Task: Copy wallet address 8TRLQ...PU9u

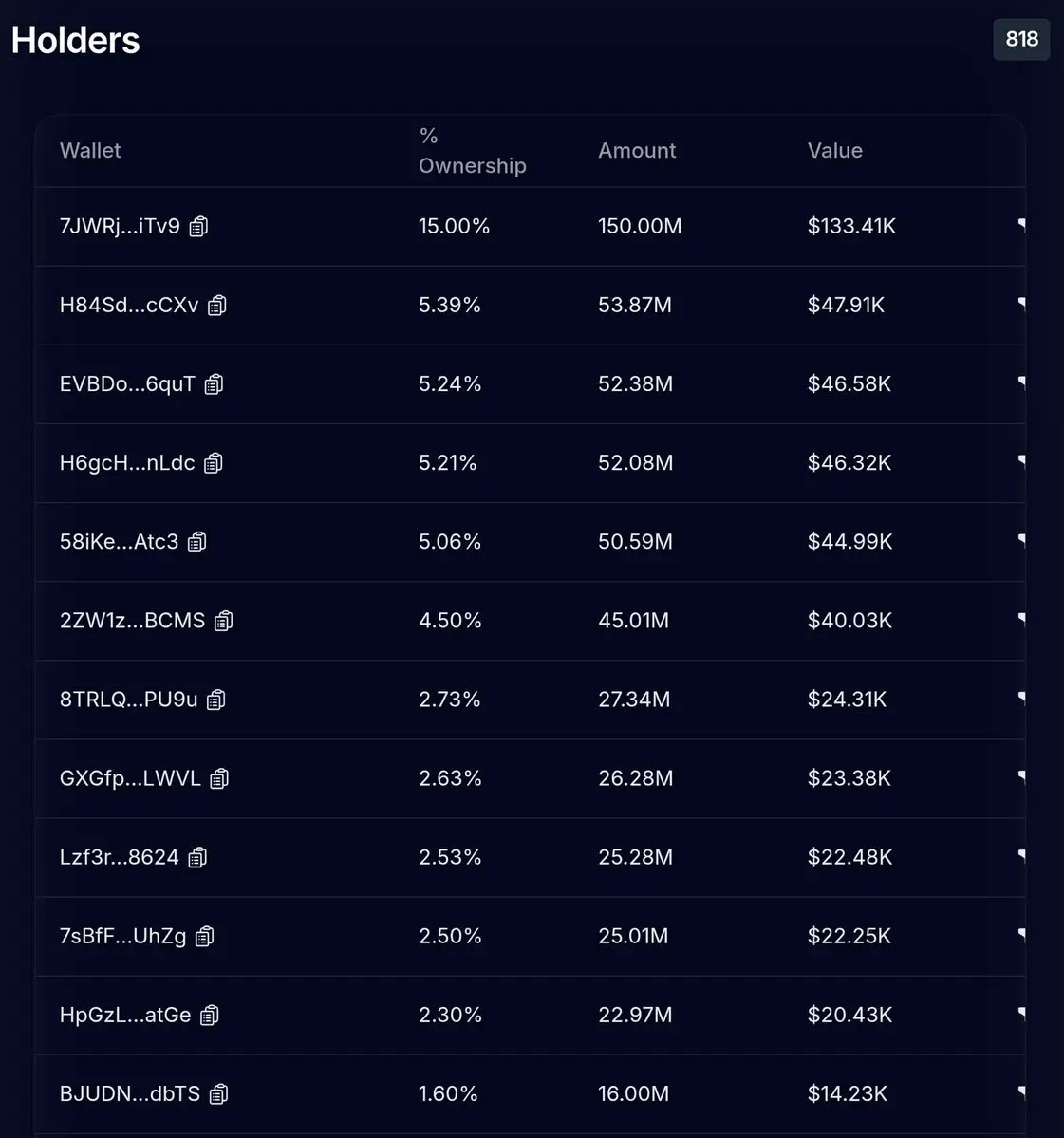Action: pos(216,700)
